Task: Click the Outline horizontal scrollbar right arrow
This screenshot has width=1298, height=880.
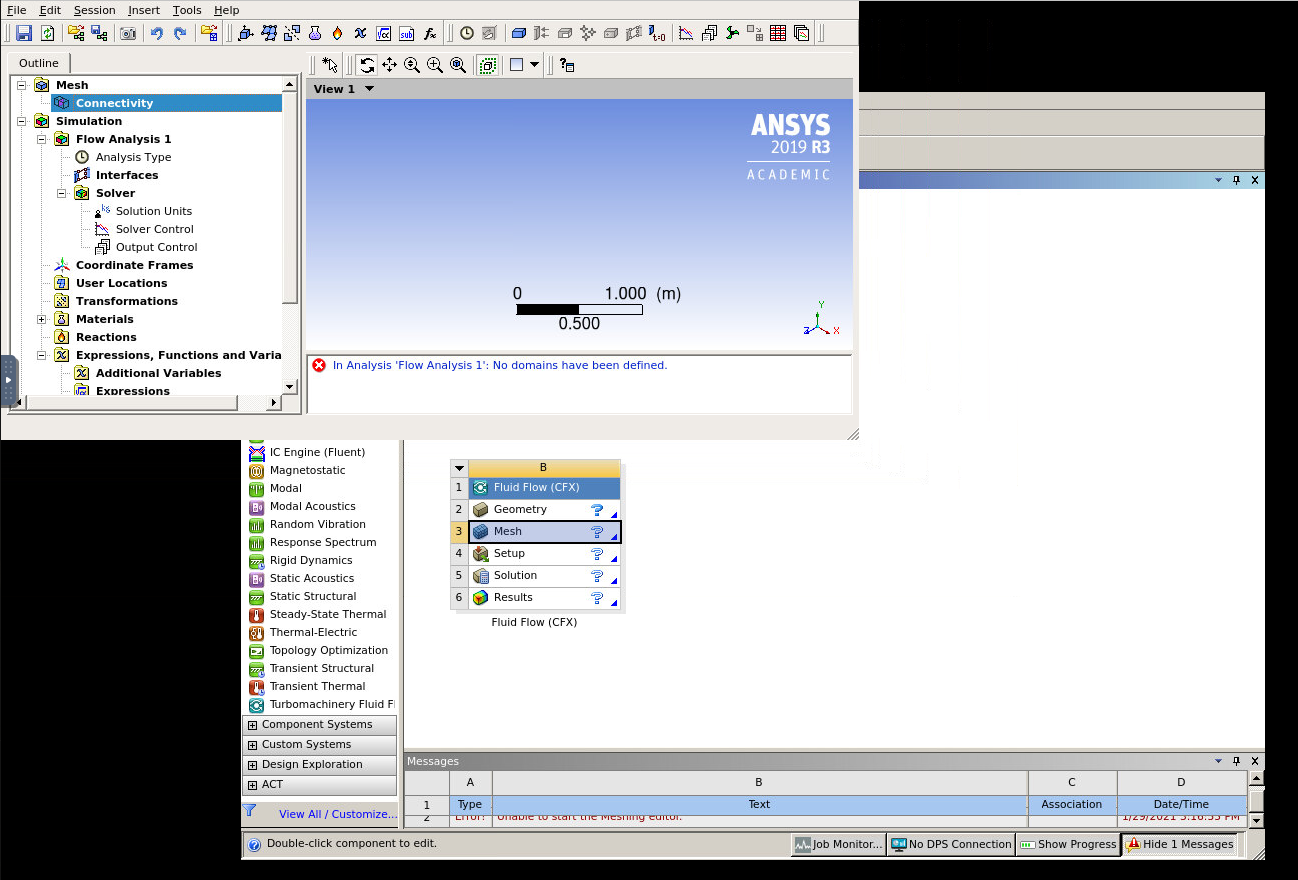Action: coord(274,402)
